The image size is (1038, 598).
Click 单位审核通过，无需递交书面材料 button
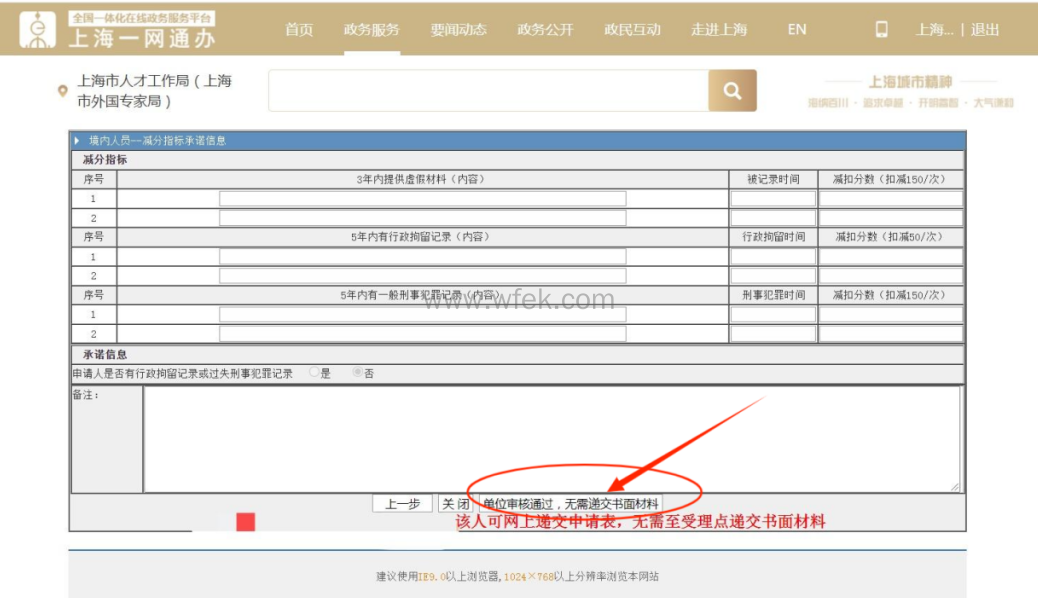pos(570,504)
